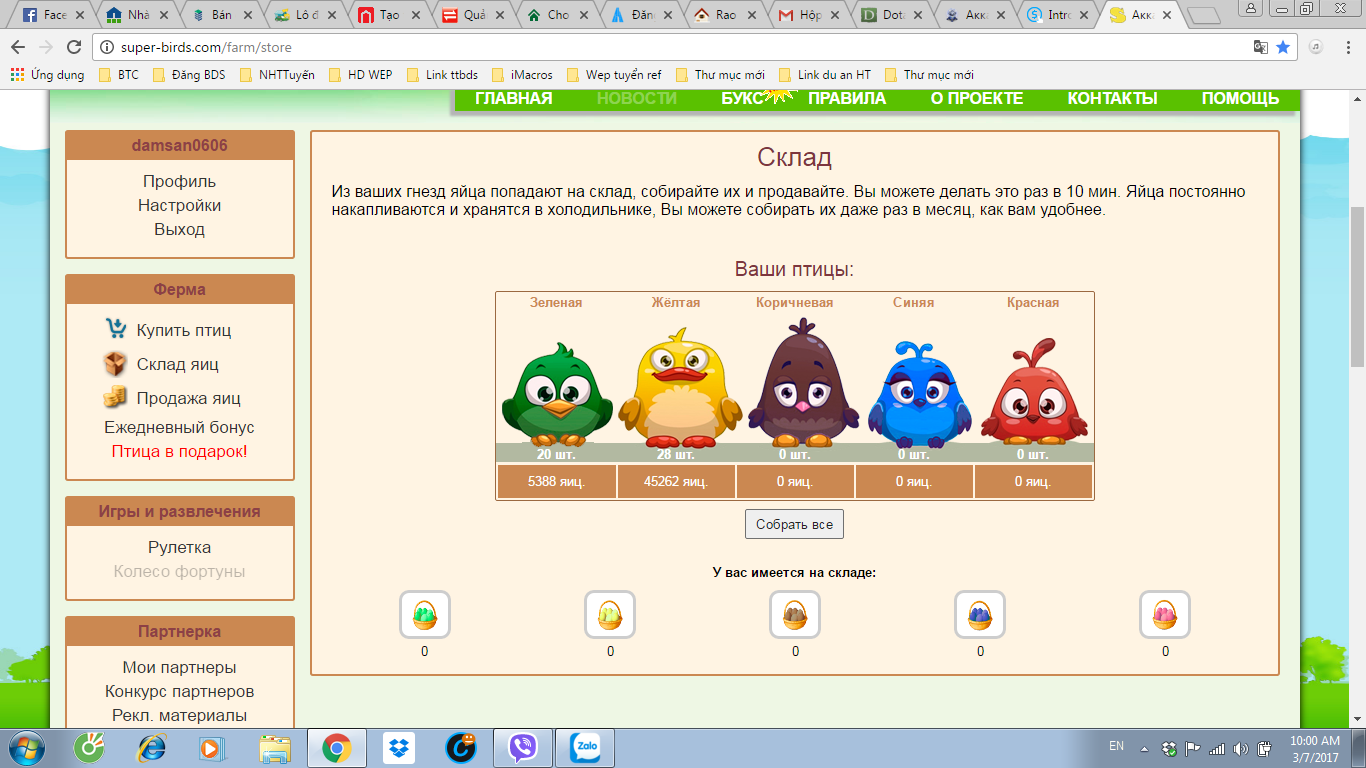Open Dropbox from the taskbar
This screenshot has height=768, width=1366.
(x=400, y=748)
